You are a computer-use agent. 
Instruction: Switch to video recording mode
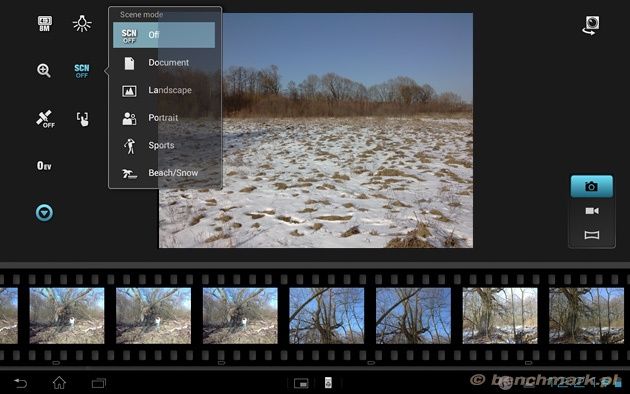coord(592,211)
